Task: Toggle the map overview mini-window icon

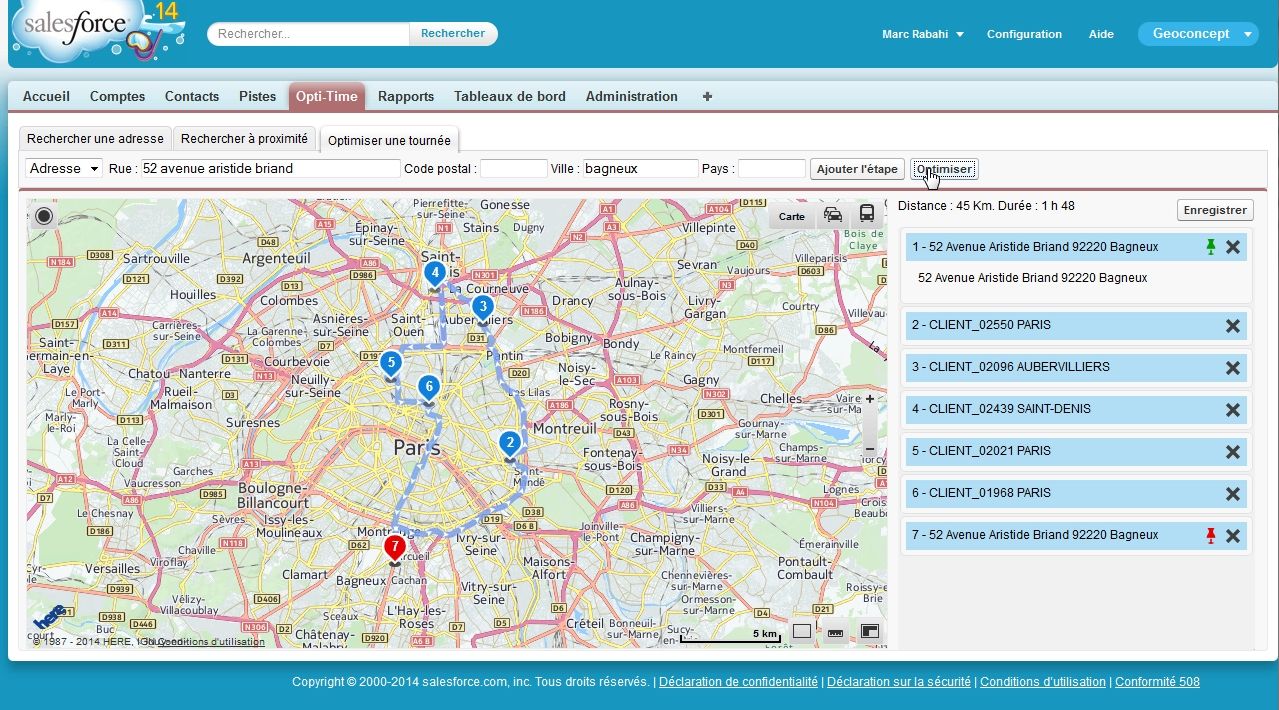Action: coord(870,632)
